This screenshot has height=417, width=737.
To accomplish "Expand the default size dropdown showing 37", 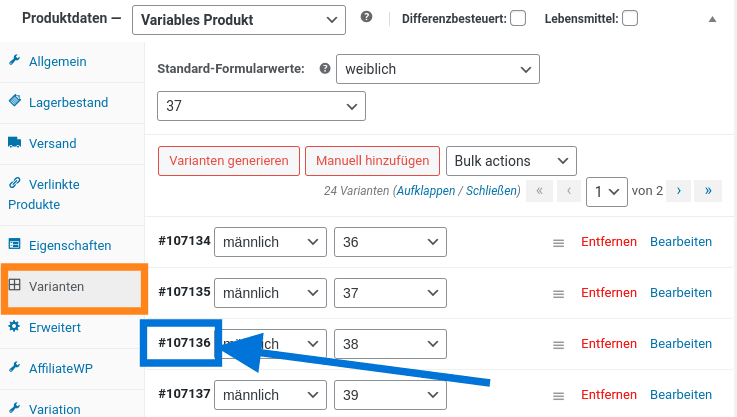I will coord(261,105).
